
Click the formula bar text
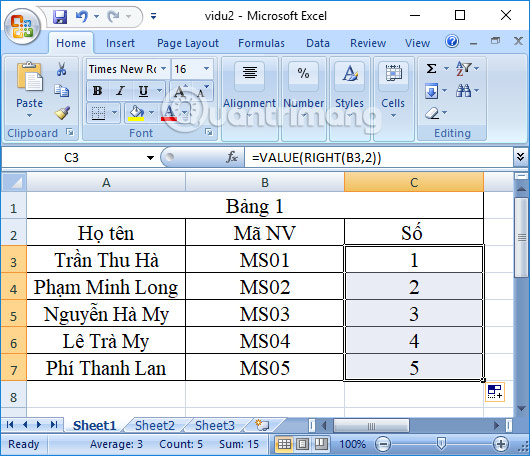tap(316, 158)
